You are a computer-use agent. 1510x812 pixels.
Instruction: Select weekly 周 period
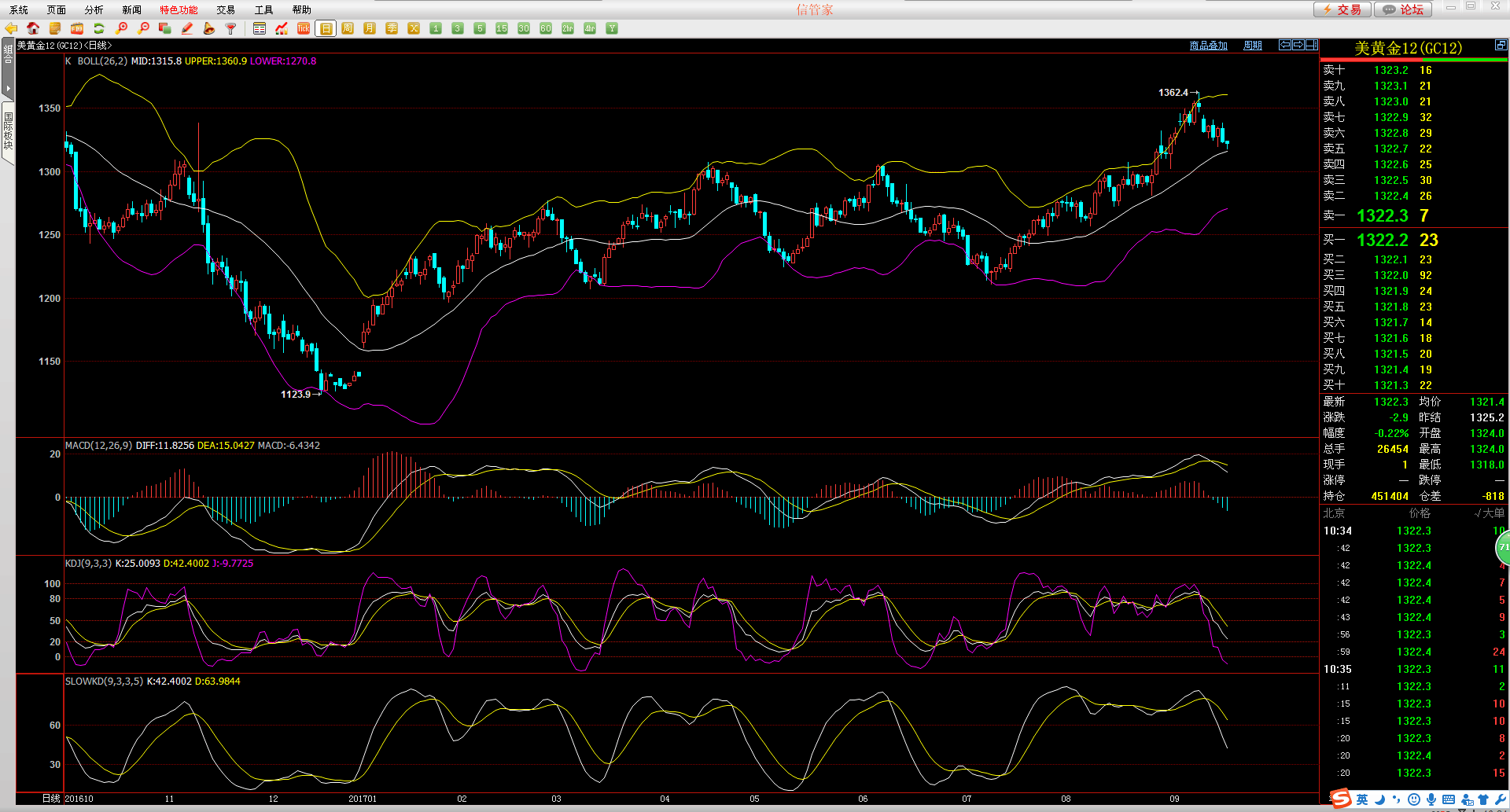click(348, 28)
